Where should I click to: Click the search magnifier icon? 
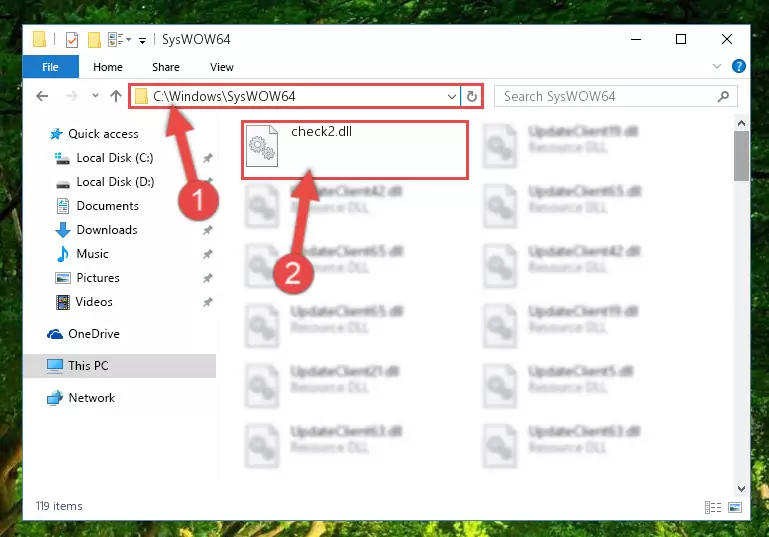click(x=723, y=97)
